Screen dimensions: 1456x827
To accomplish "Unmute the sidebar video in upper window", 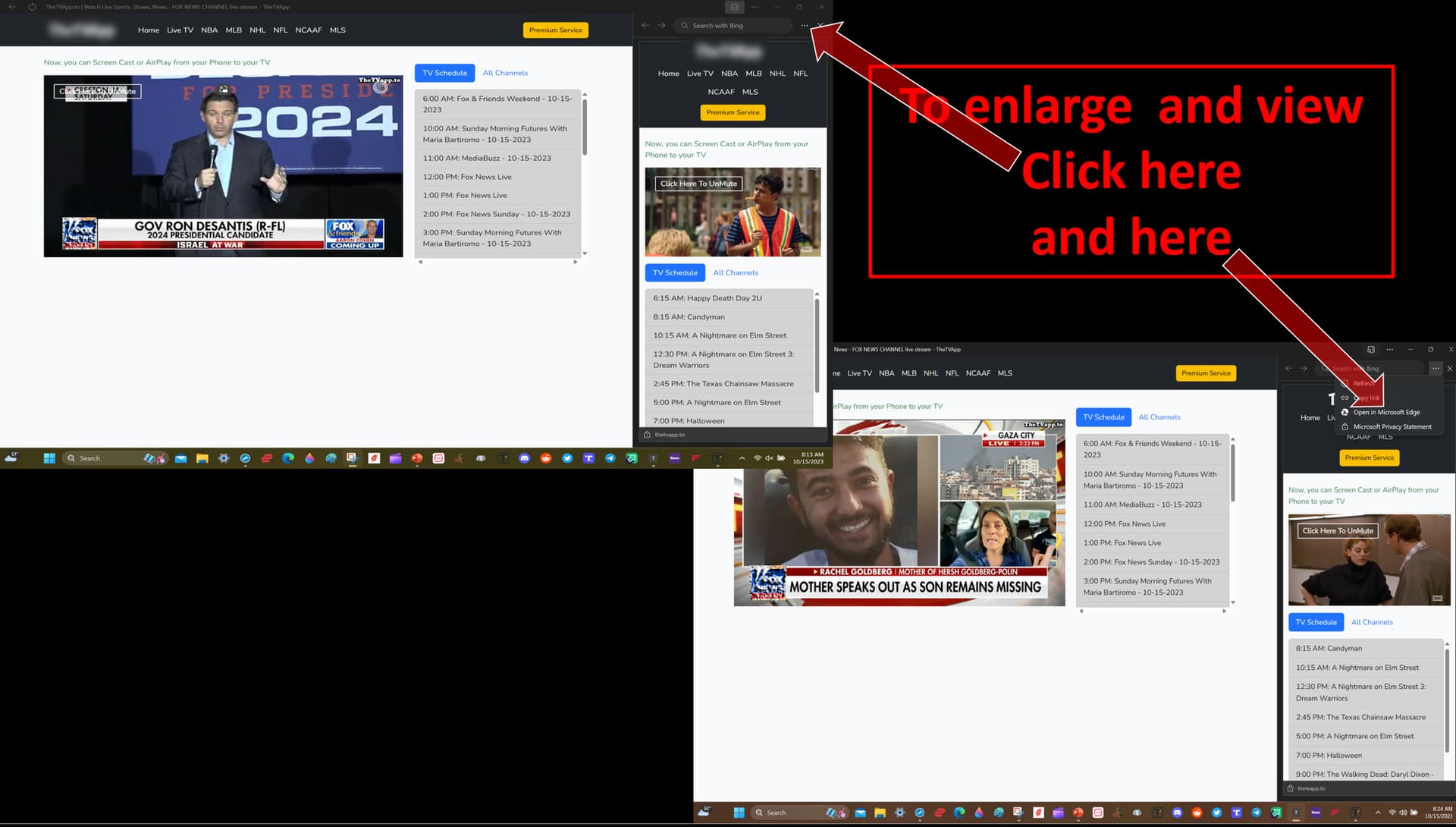I will pyautogui.click(x=698, y=184).
